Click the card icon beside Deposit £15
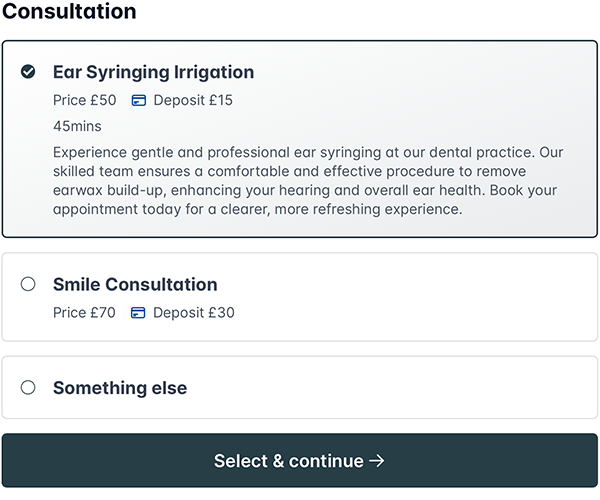This screenshot has width=600, height=500. coord(139,100)
